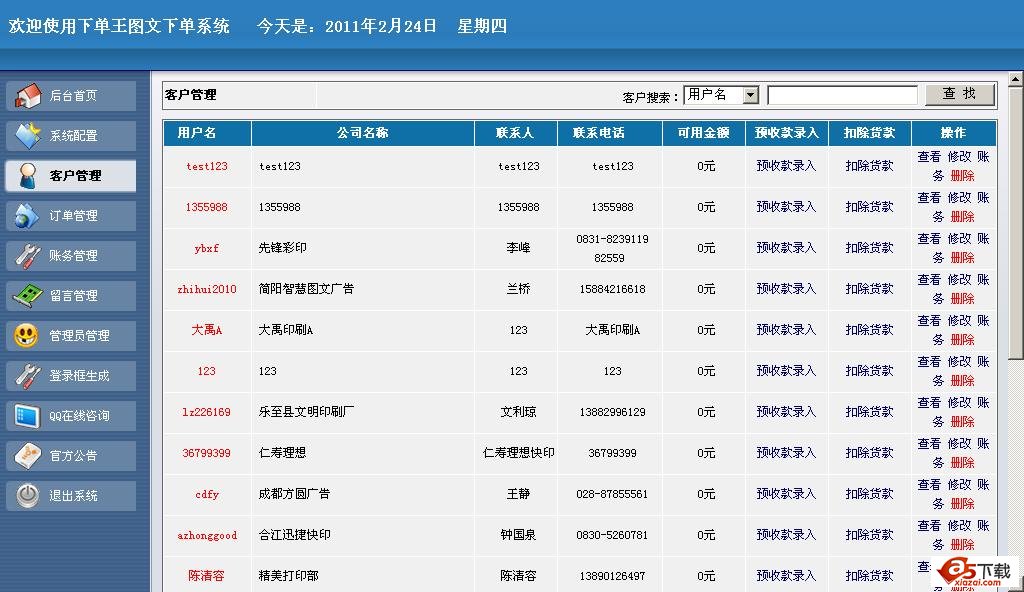The image size is (1024, 592).
Task: Click 删除 for the ybxf row
Action: tap(963, 257)
